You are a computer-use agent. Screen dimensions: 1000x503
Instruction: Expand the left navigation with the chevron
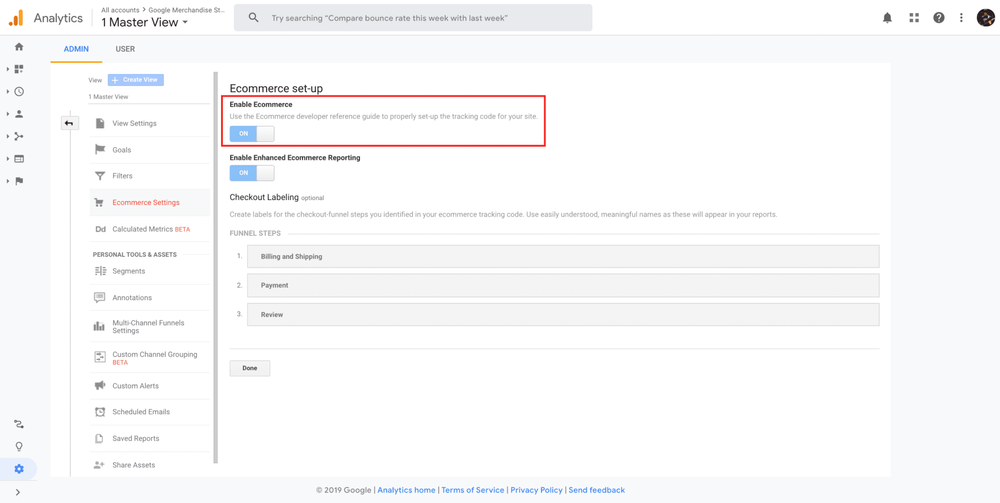tap(17, 492)
